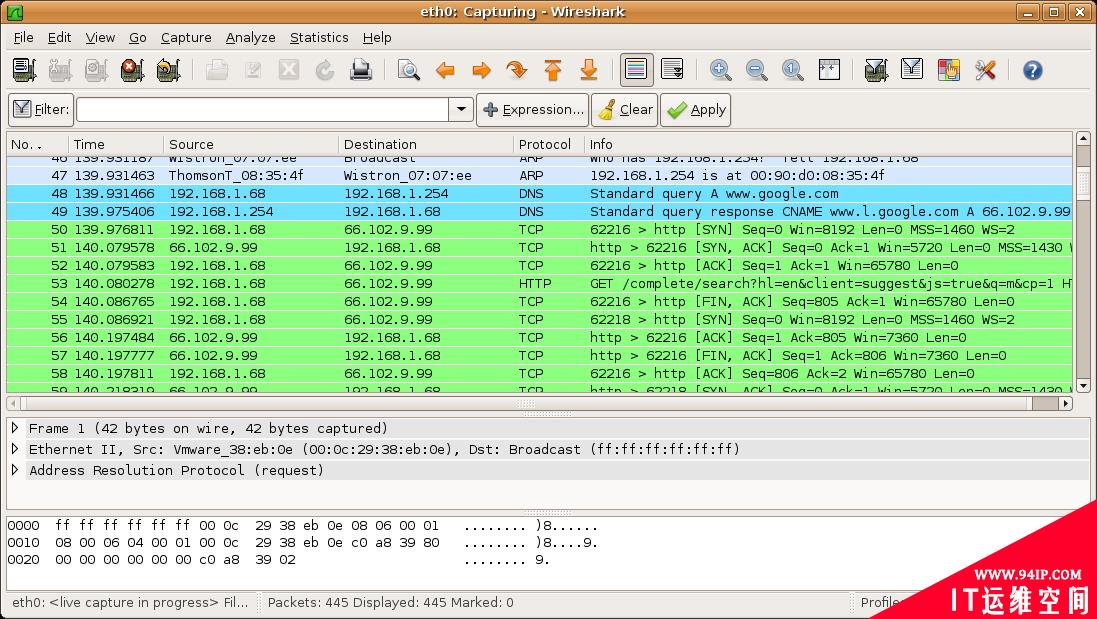Click the packet list scroll-down arrow
This screenshot has width=1097, height=619.
pos(1083,385)
